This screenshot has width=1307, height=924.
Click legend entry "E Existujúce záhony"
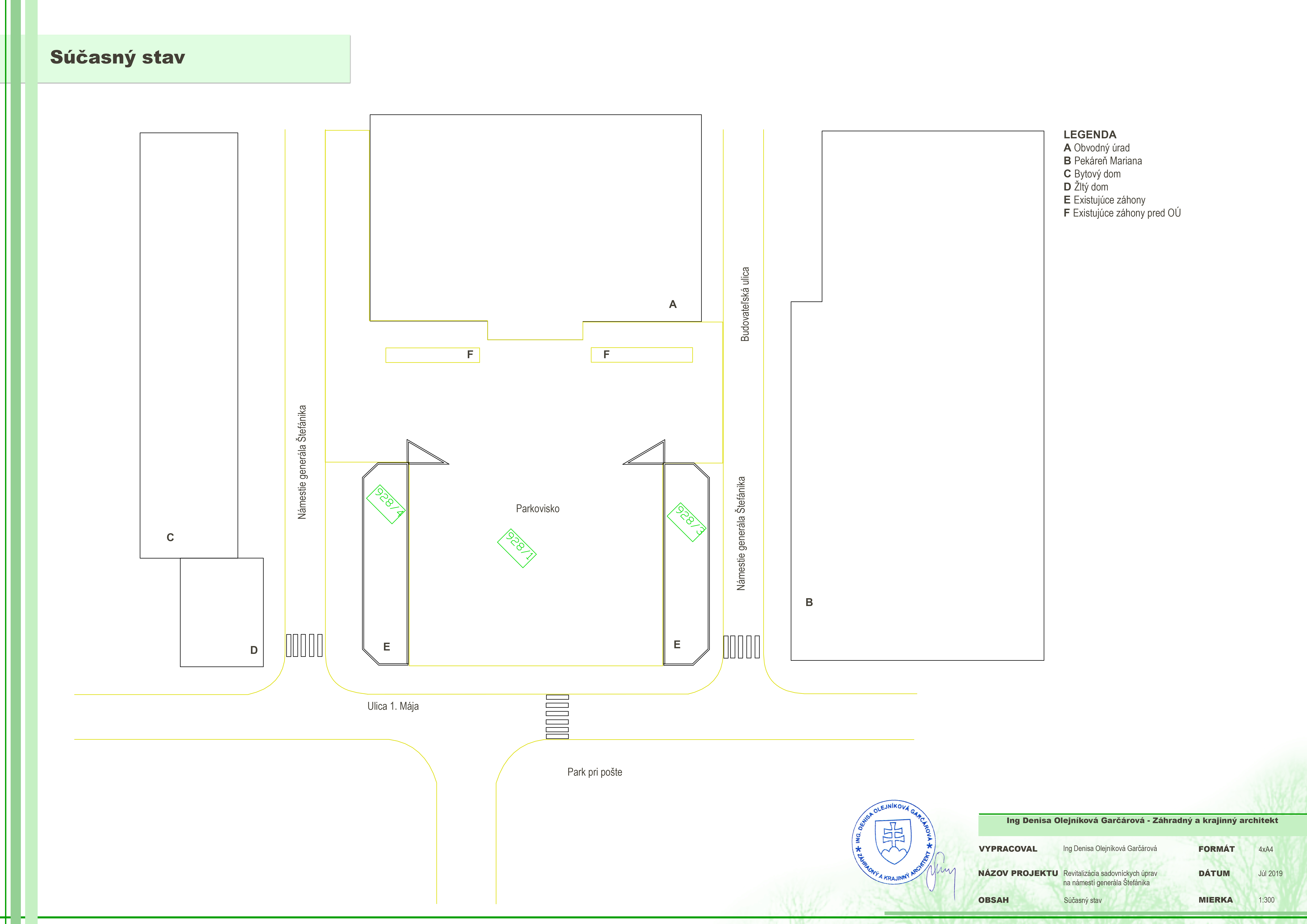1104,200
